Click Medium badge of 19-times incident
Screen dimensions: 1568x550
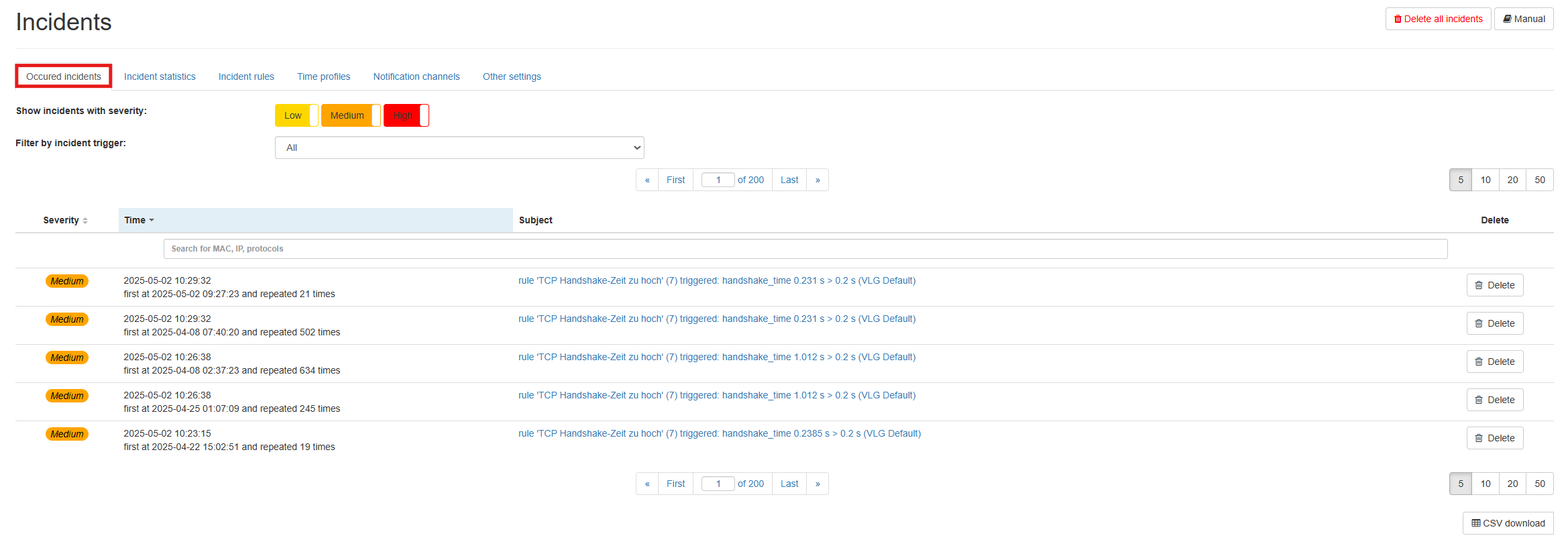pos(67,434)
